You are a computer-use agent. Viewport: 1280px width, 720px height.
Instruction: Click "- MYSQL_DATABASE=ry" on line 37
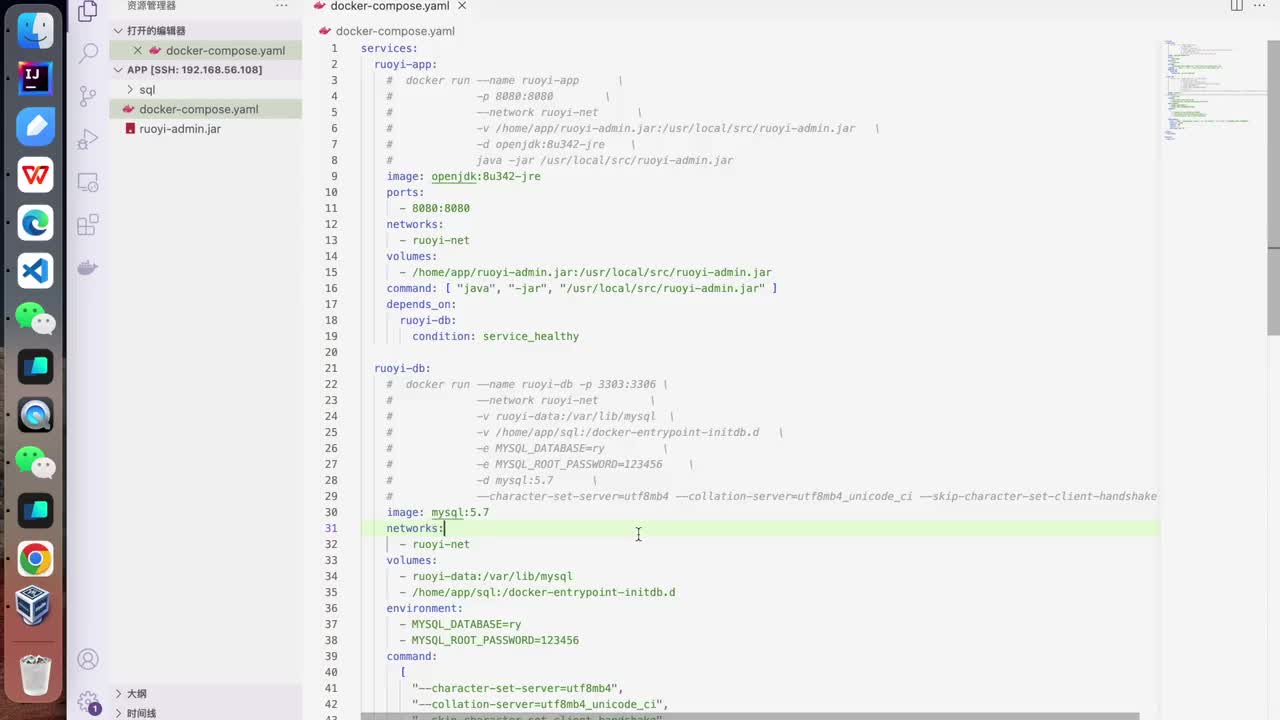[x=460, y=624]
